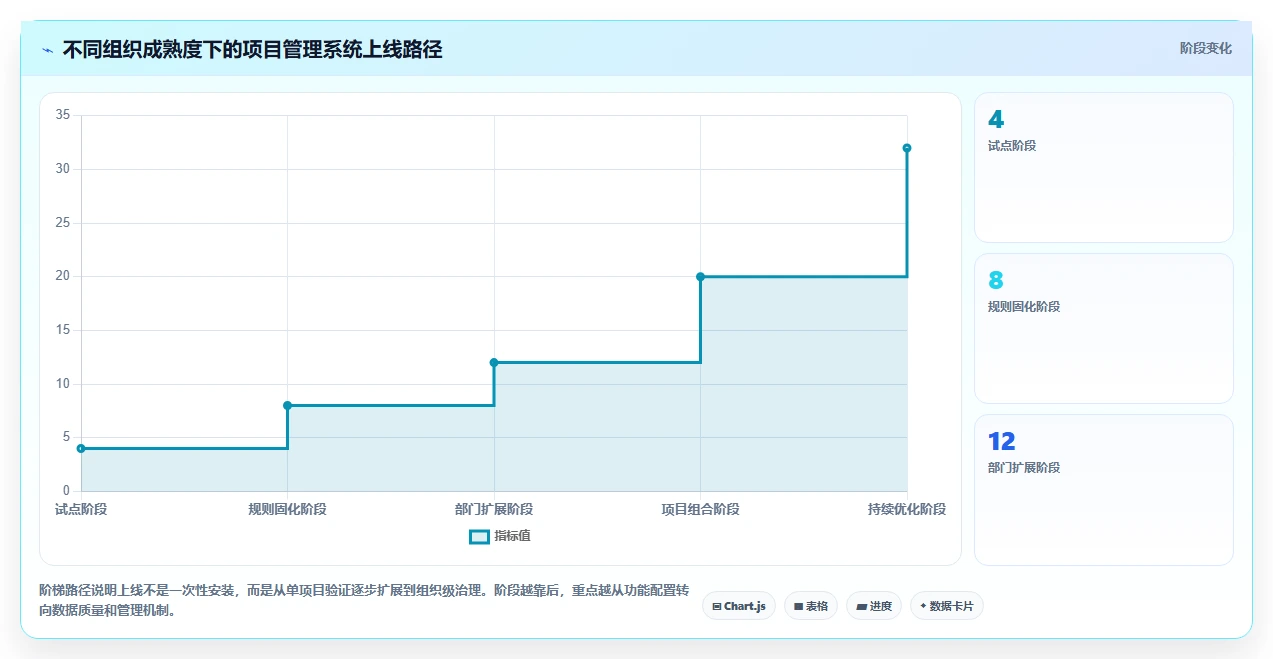Click the 指标值 legend color box

point(479,537)
